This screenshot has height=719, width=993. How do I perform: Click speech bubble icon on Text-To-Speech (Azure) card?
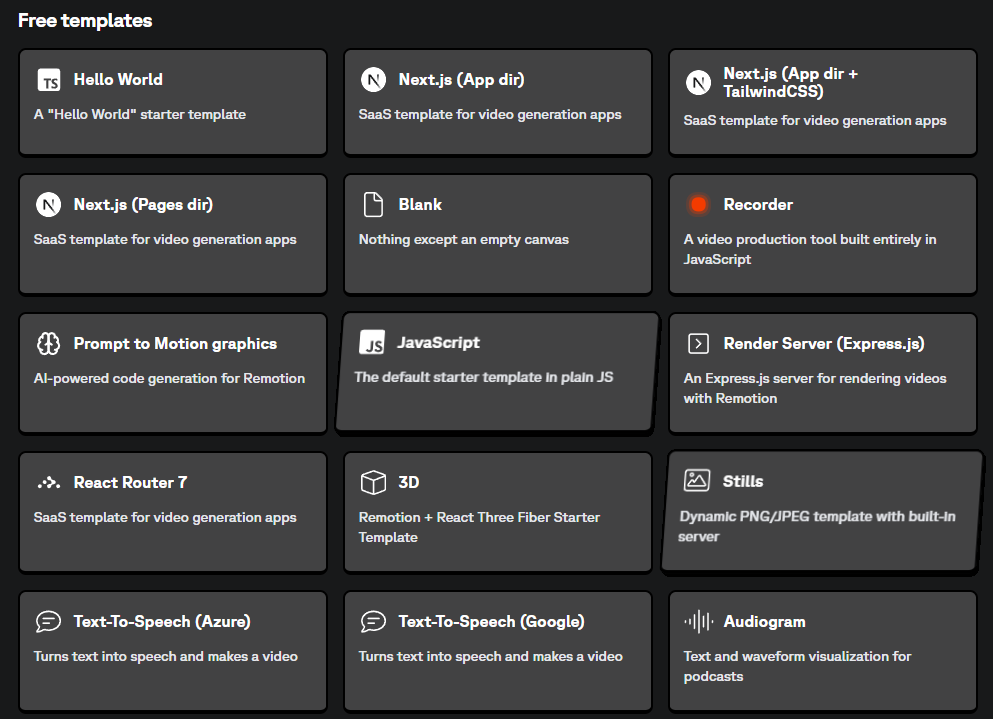[48, 621]
